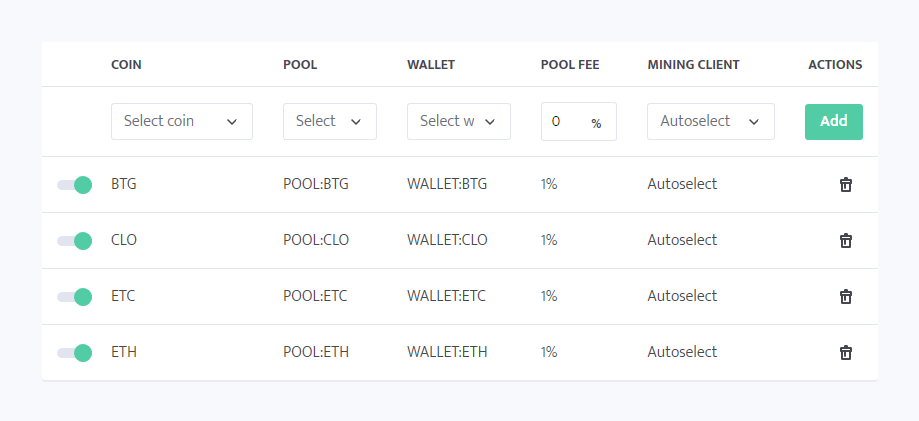Disable the CLO coin switch
This screenshot has width=919, height=421.
point(75,241)
